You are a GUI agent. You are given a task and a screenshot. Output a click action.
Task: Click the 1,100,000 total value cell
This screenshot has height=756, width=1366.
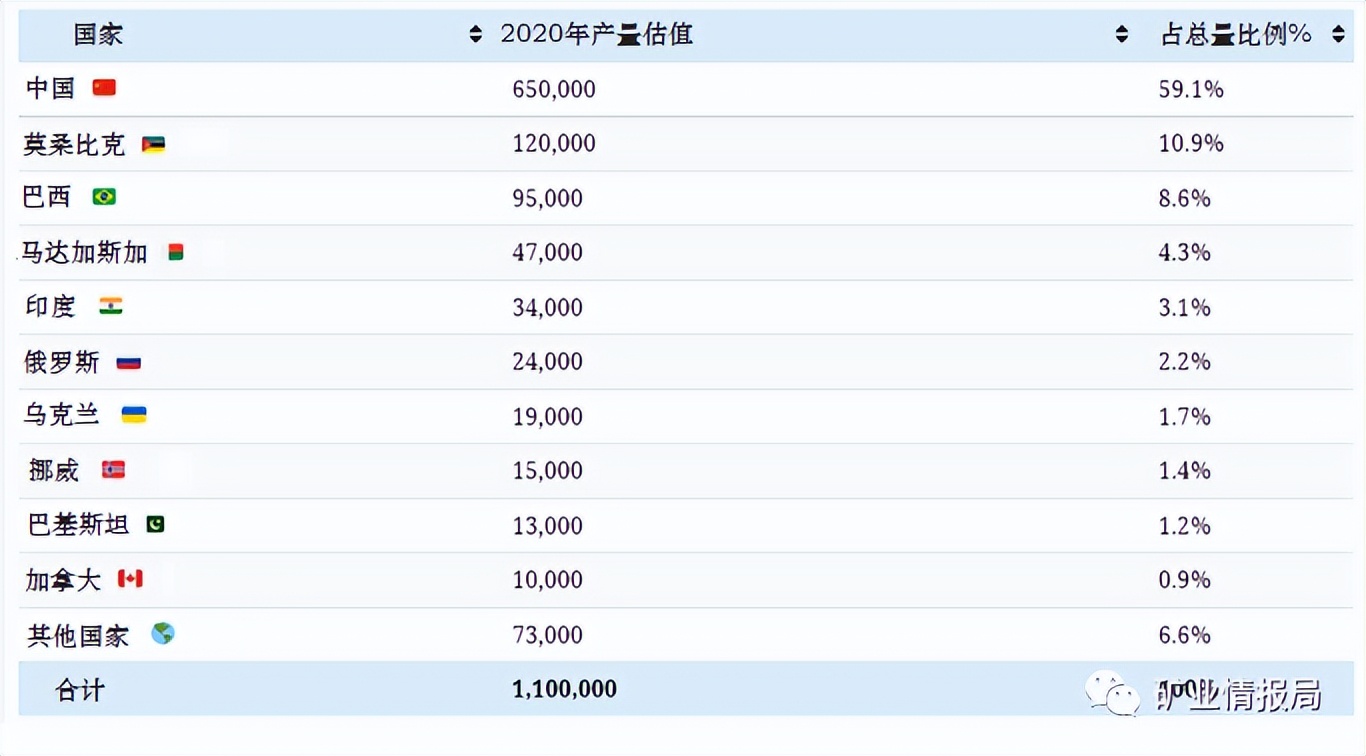click(x=564, y=689)
